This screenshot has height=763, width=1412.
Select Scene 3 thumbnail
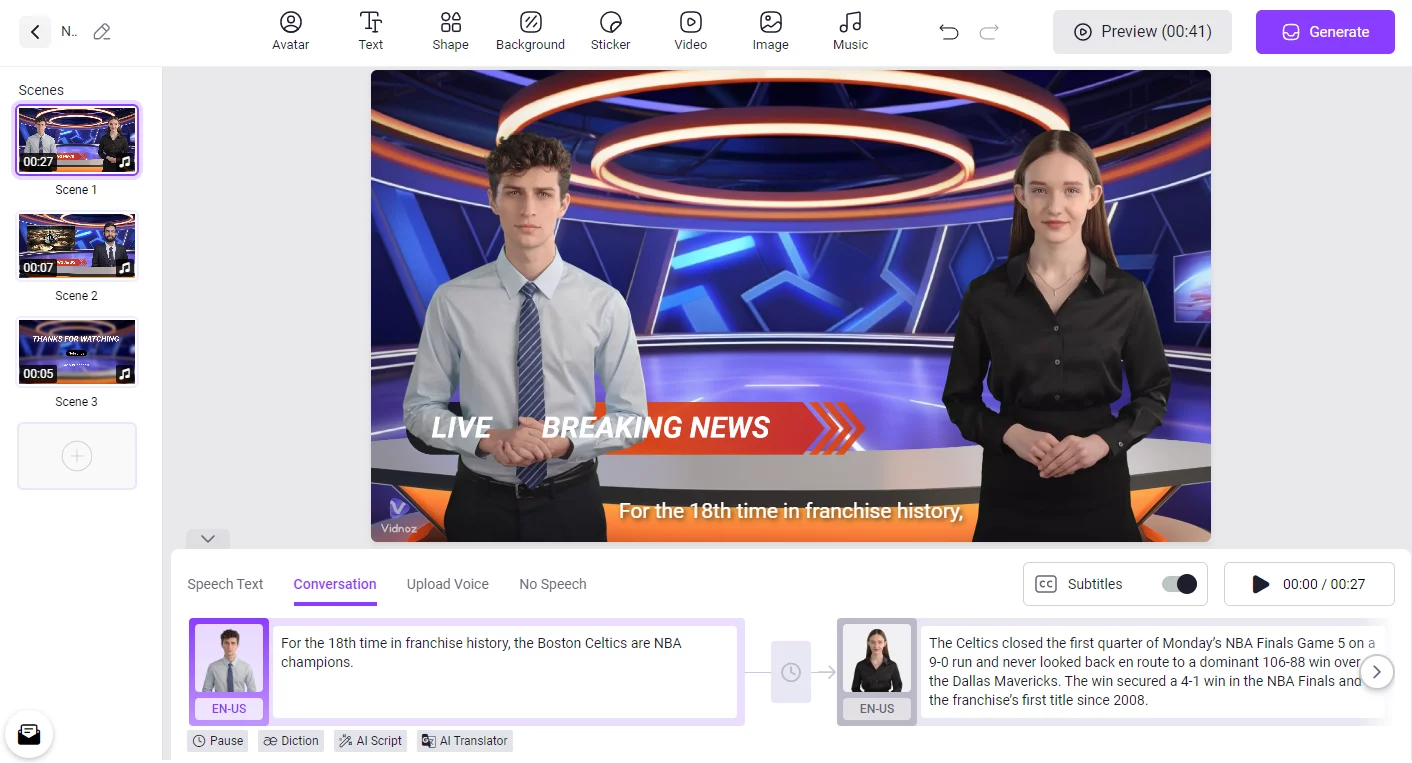[77, 352]
